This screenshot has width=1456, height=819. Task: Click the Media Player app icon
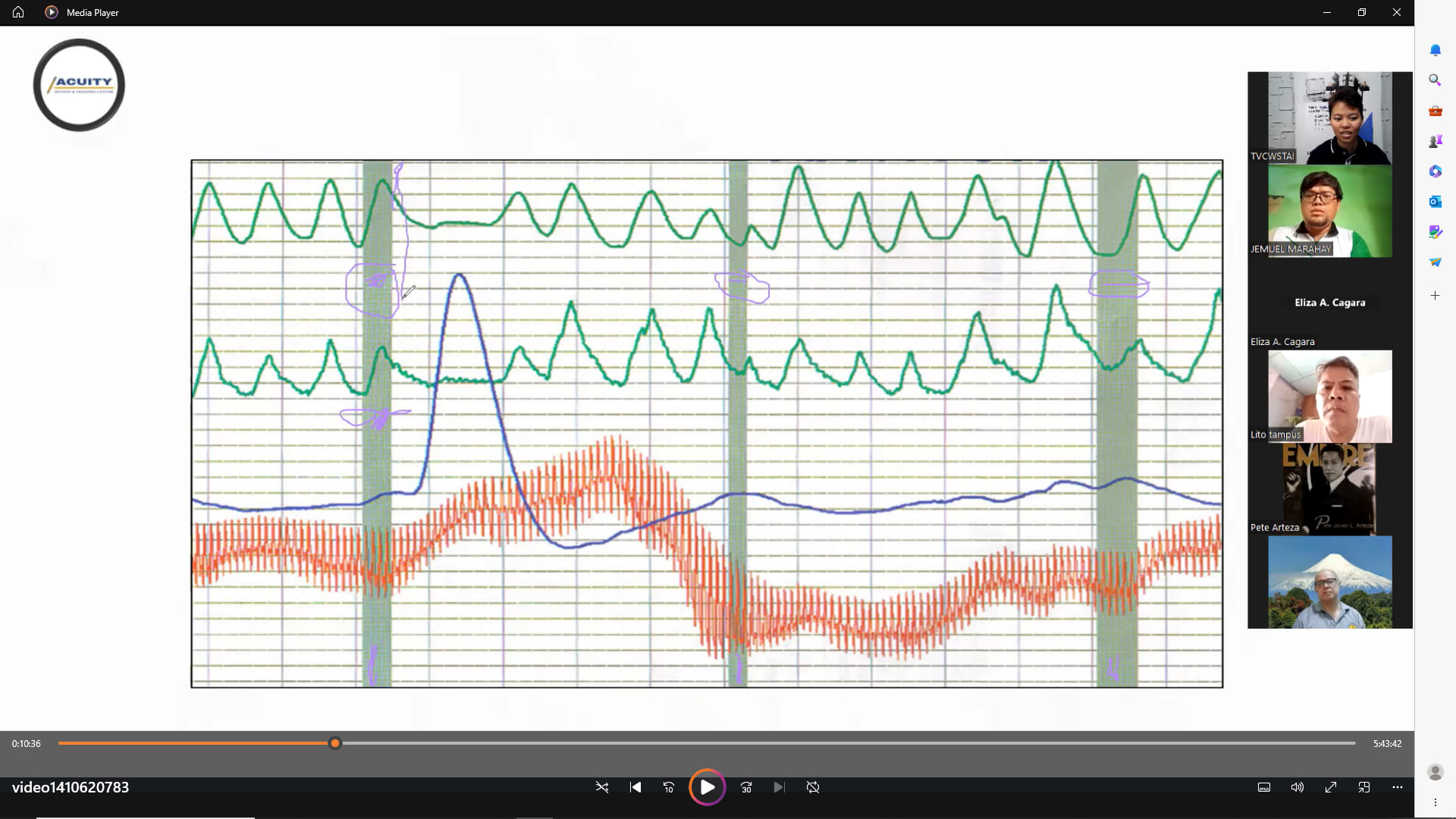pos(52,12)
